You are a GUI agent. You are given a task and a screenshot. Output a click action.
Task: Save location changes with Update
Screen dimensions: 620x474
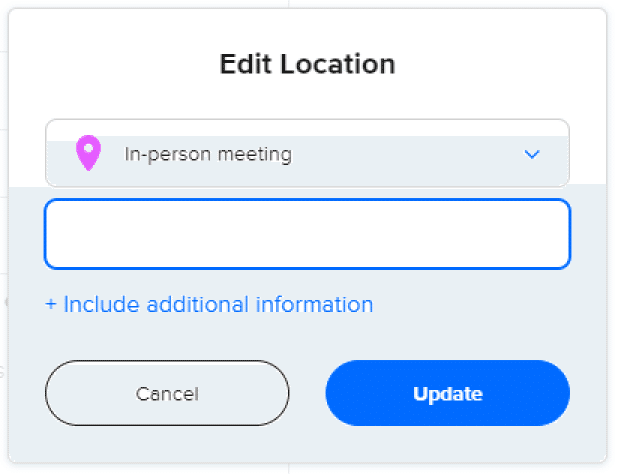pyautogui.click(x=447, y=394)
